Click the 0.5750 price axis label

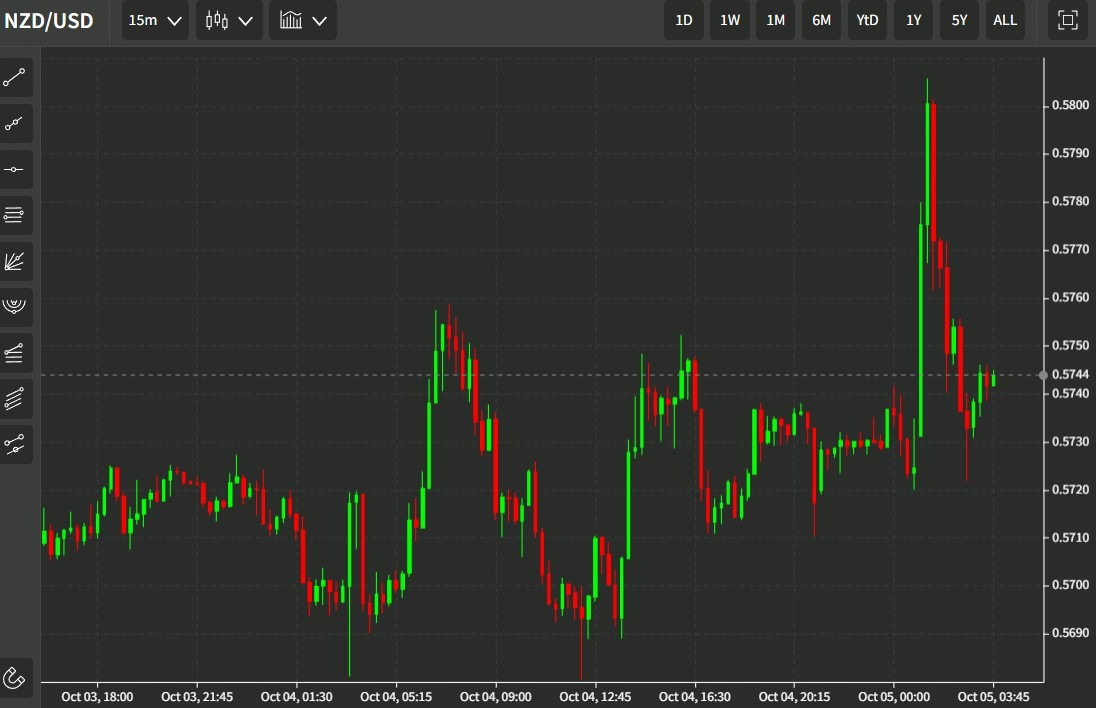coord(1070,345)
